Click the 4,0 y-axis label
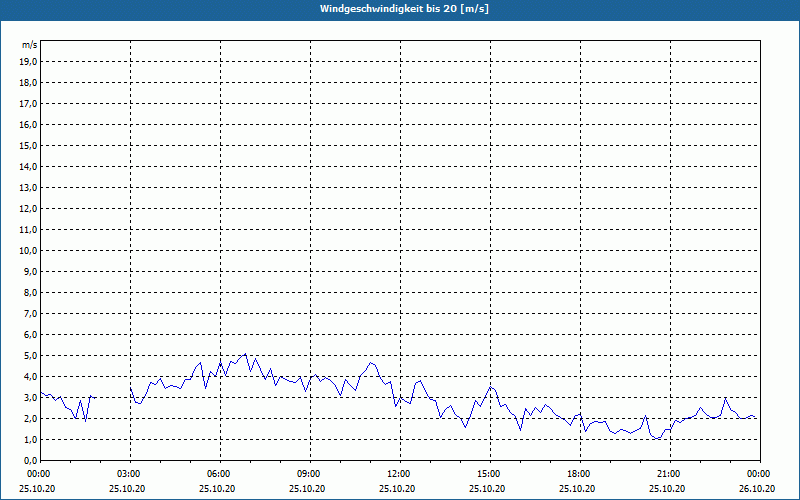 (30, 377)
